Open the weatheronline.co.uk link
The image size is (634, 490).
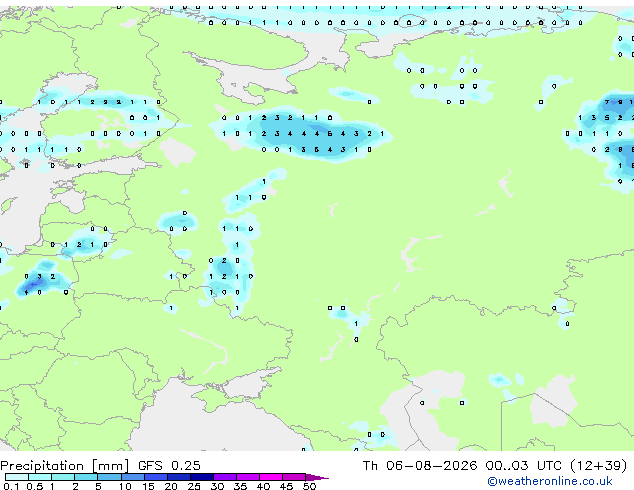point(550,481)
